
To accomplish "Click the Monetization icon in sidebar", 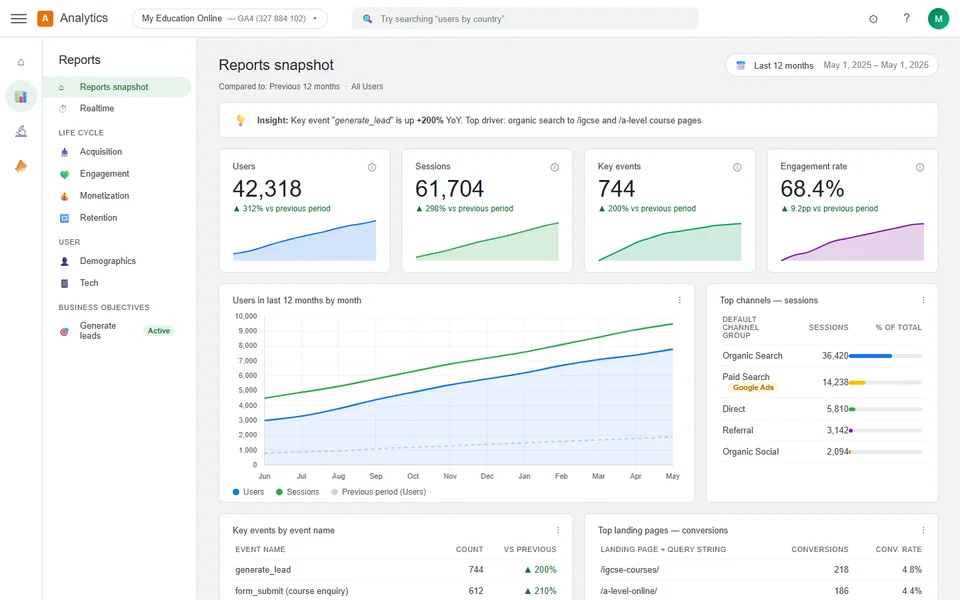I will click(x=64, y=196).
